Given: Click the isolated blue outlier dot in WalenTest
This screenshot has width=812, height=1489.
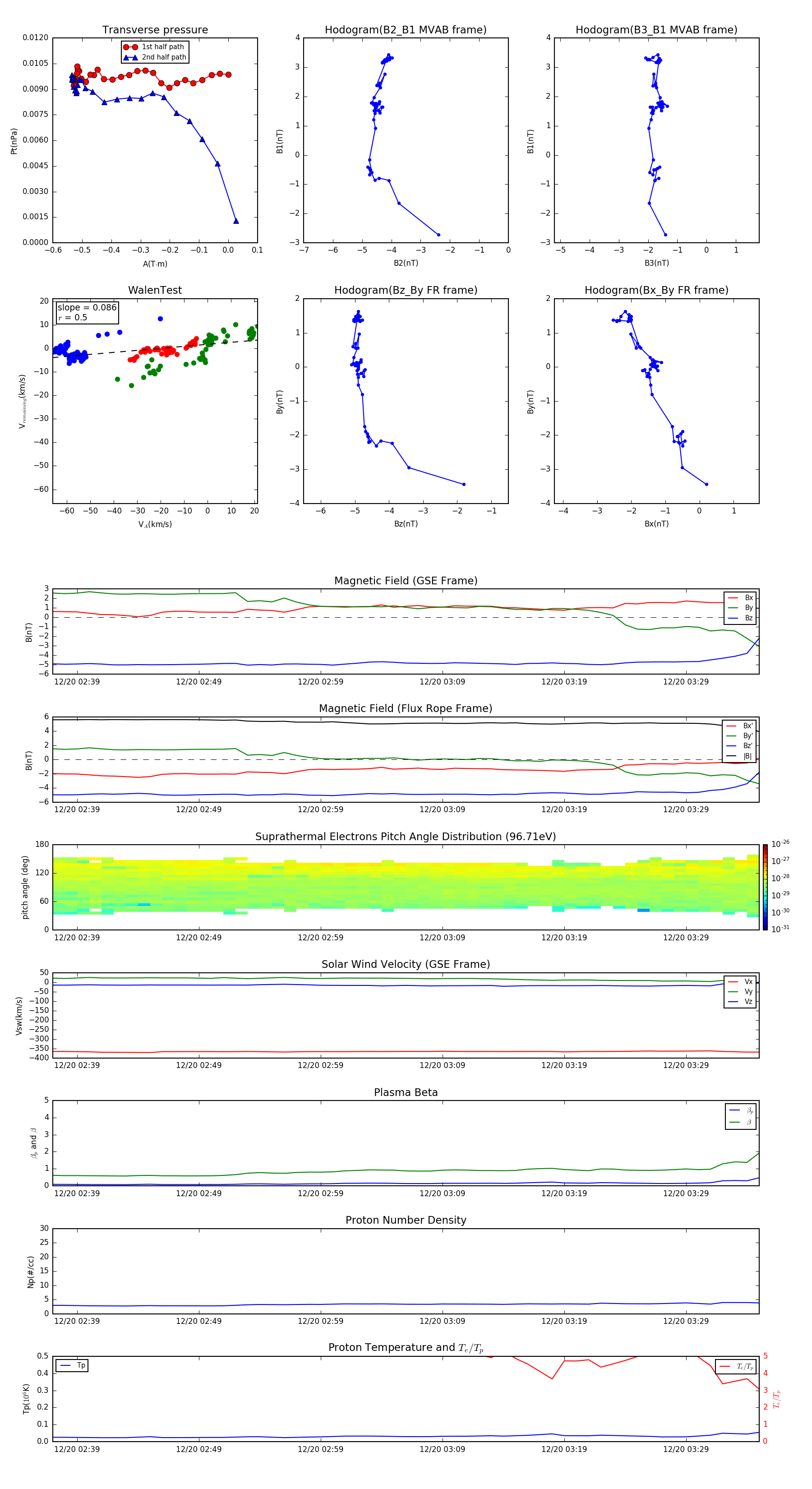Looking at the screenshot, I should (x=160, y=319).
